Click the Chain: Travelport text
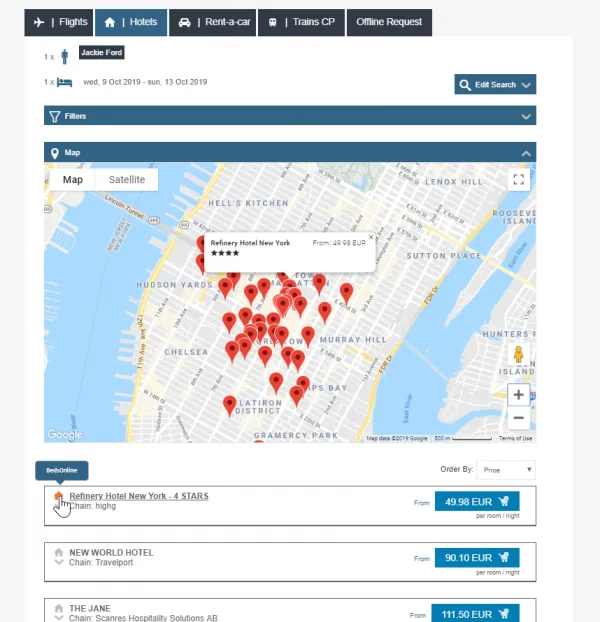 101,562
